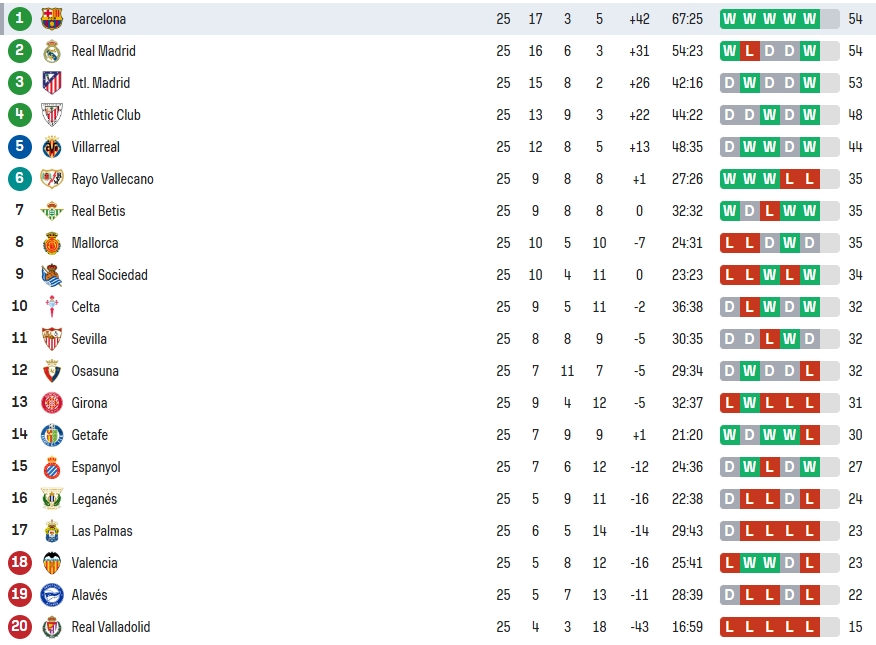Open the Rayo Vallecano team link
The width and height of the screenshot is (876, 645).
(x=112, y=179)
